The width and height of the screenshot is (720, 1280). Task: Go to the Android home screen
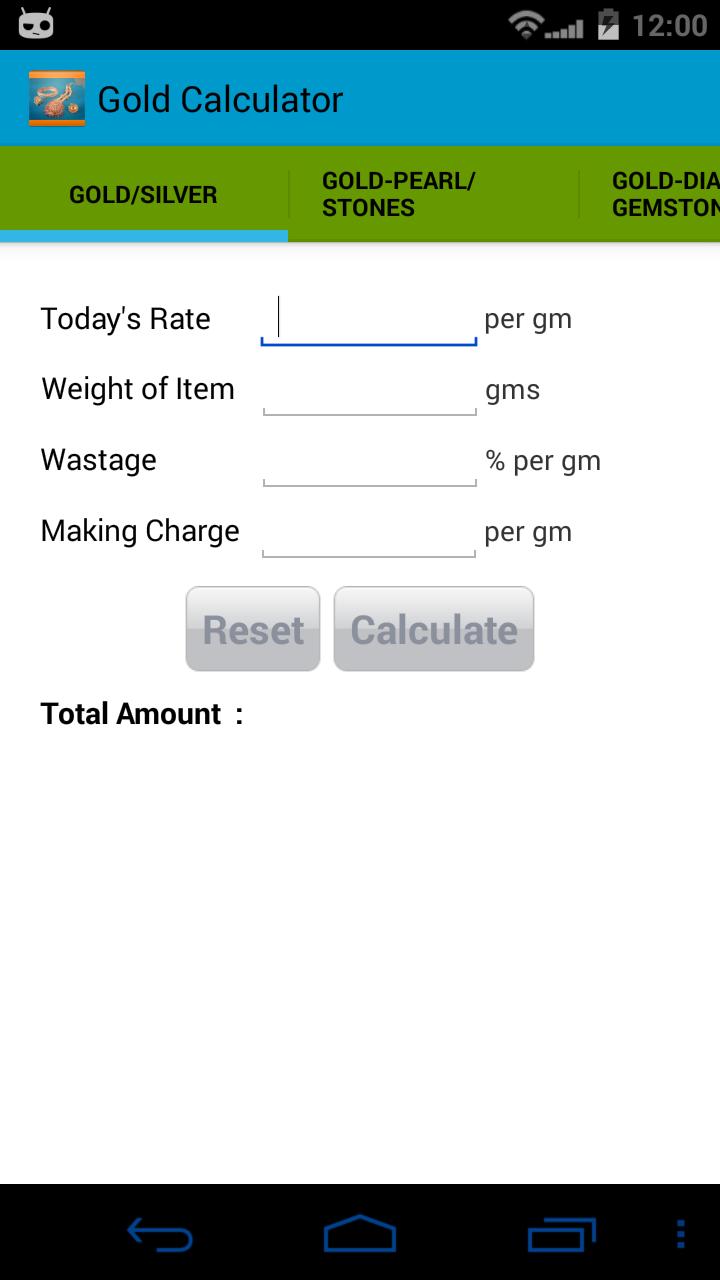click(x=360, y=1235)
